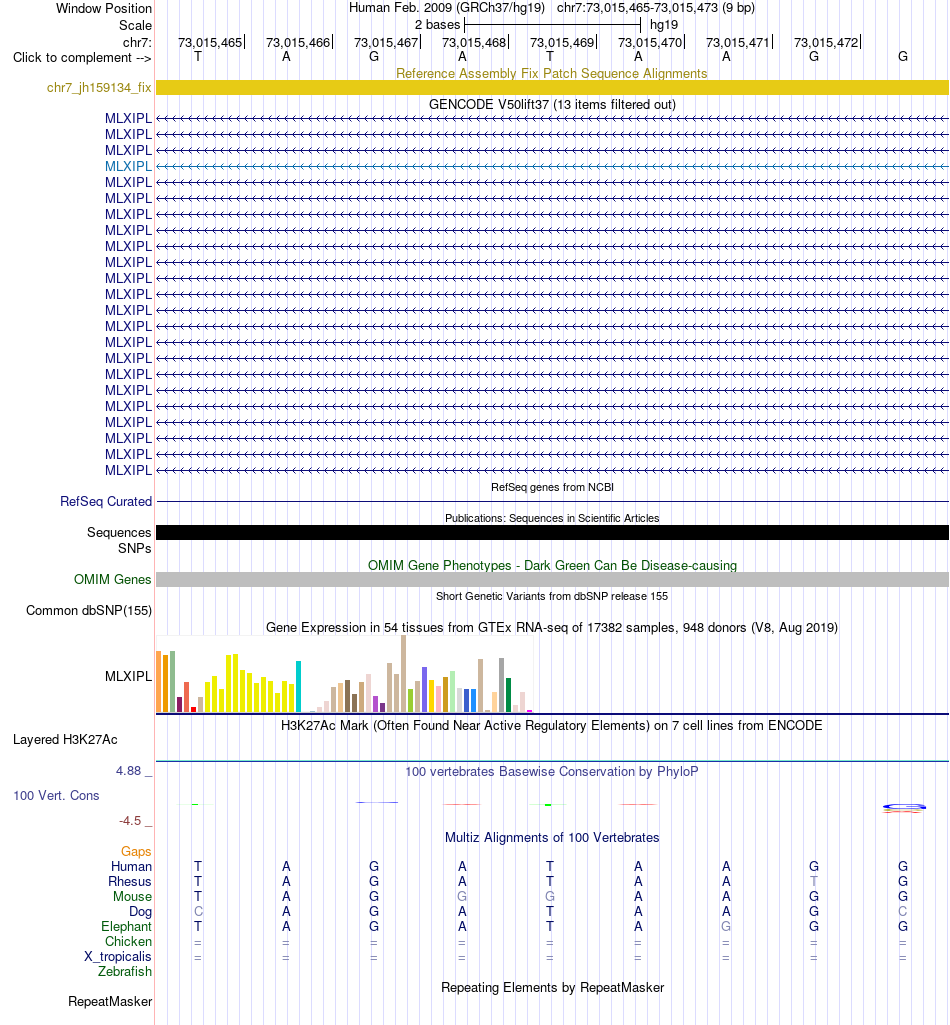The image size is (950, 1025).
Task: Click the Common dbSNP(155) label
Action: (89, 611)
